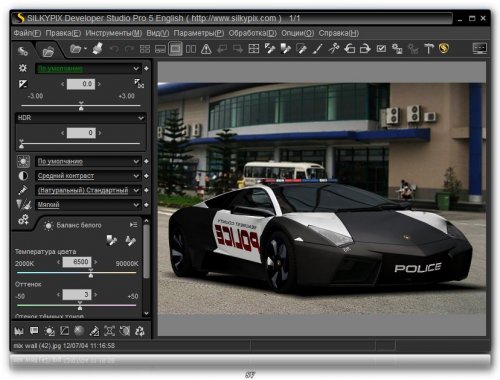The image size is (500, 380).
Task: Open the sharpness Мягкий dropdown
Action: click(88, 205)
